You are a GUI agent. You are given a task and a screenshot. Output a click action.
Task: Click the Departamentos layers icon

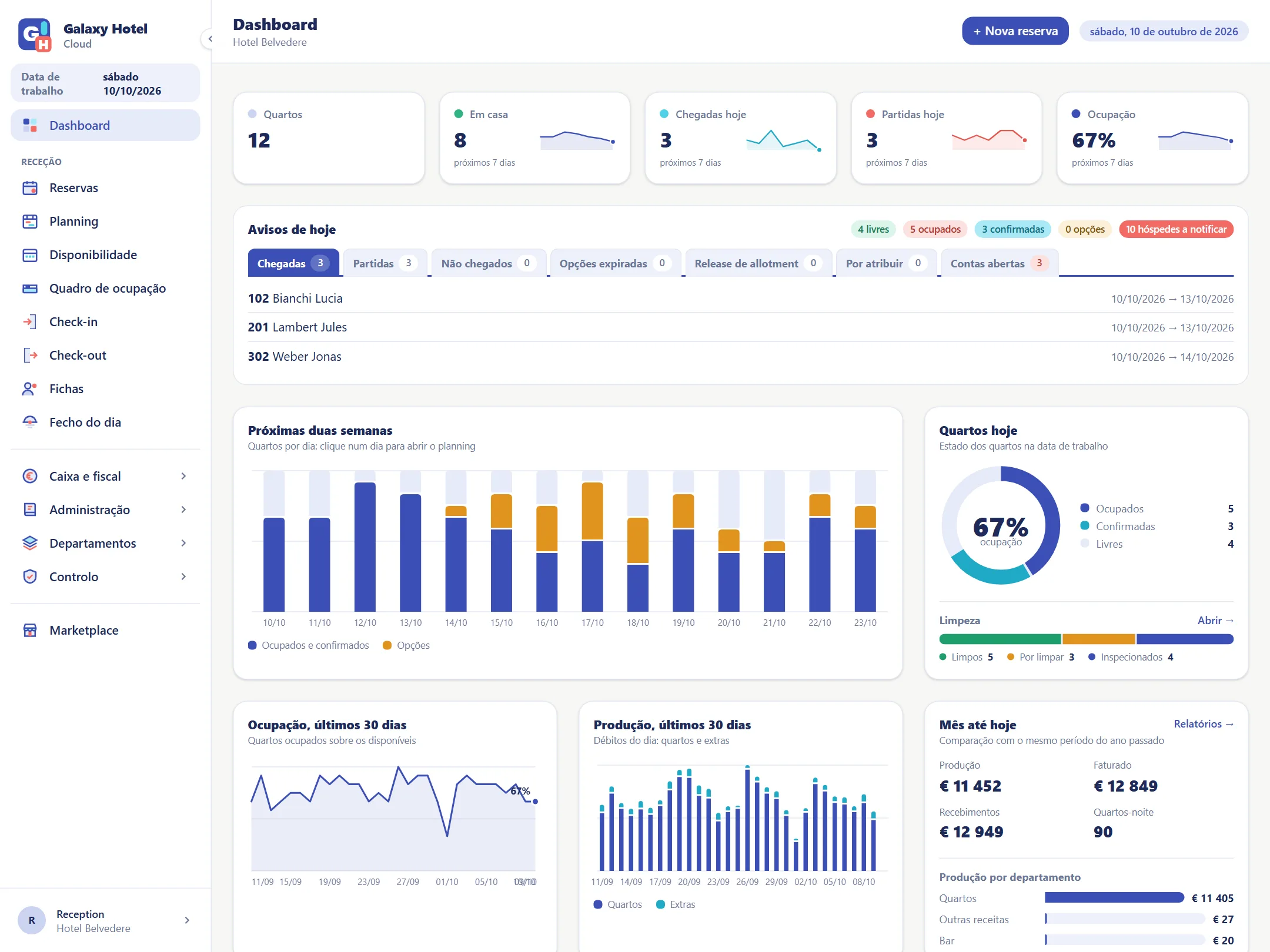coord(30,543)
